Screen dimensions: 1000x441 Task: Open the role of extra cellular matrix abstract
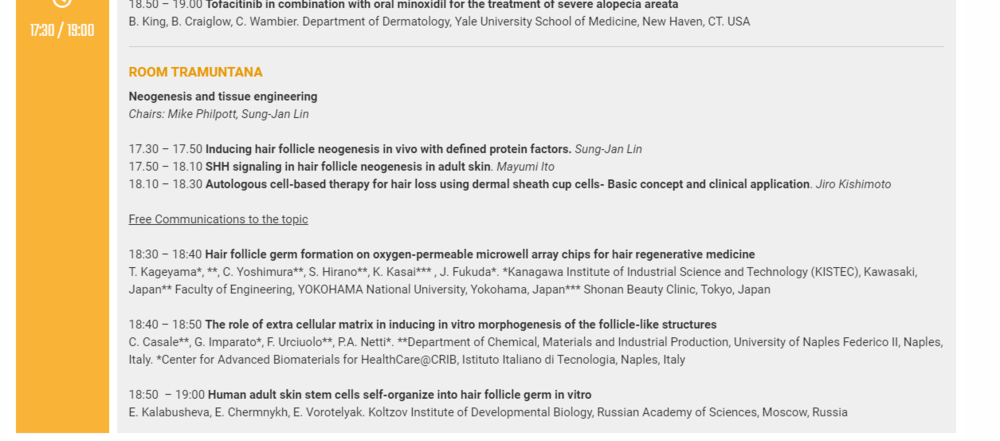coord(461,324)
